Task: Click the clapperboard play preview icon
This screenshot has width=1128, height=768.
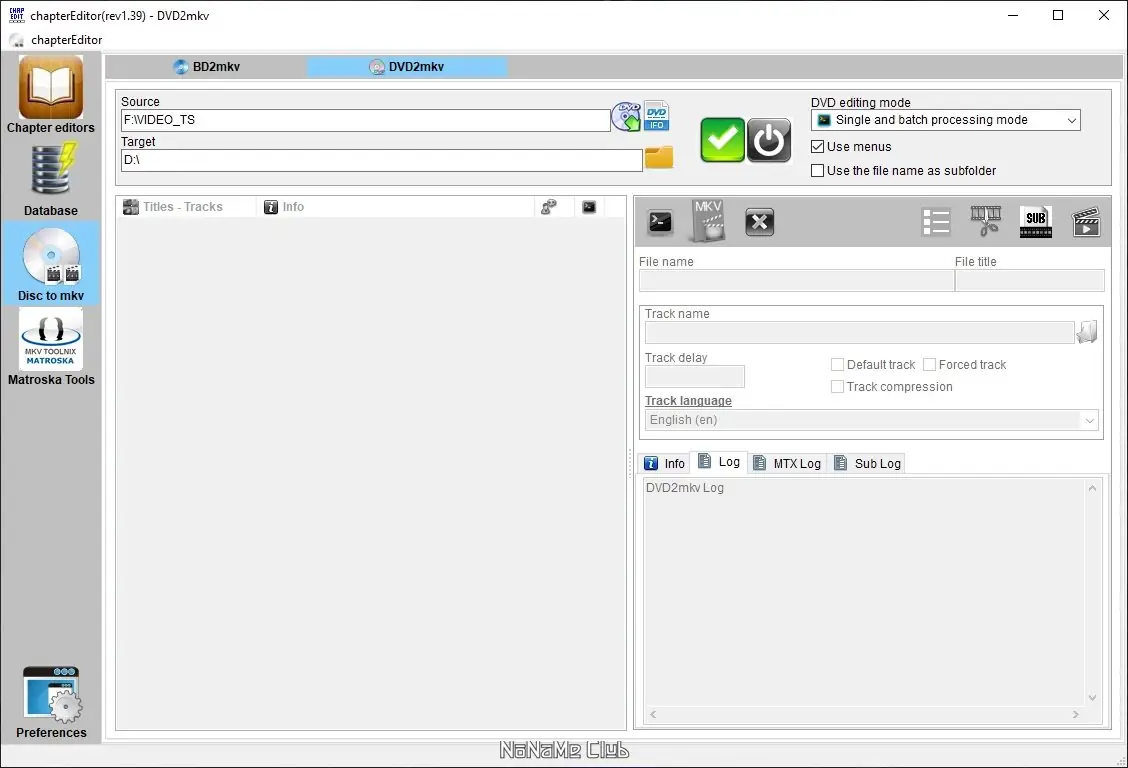Action: click(1086, 221)
